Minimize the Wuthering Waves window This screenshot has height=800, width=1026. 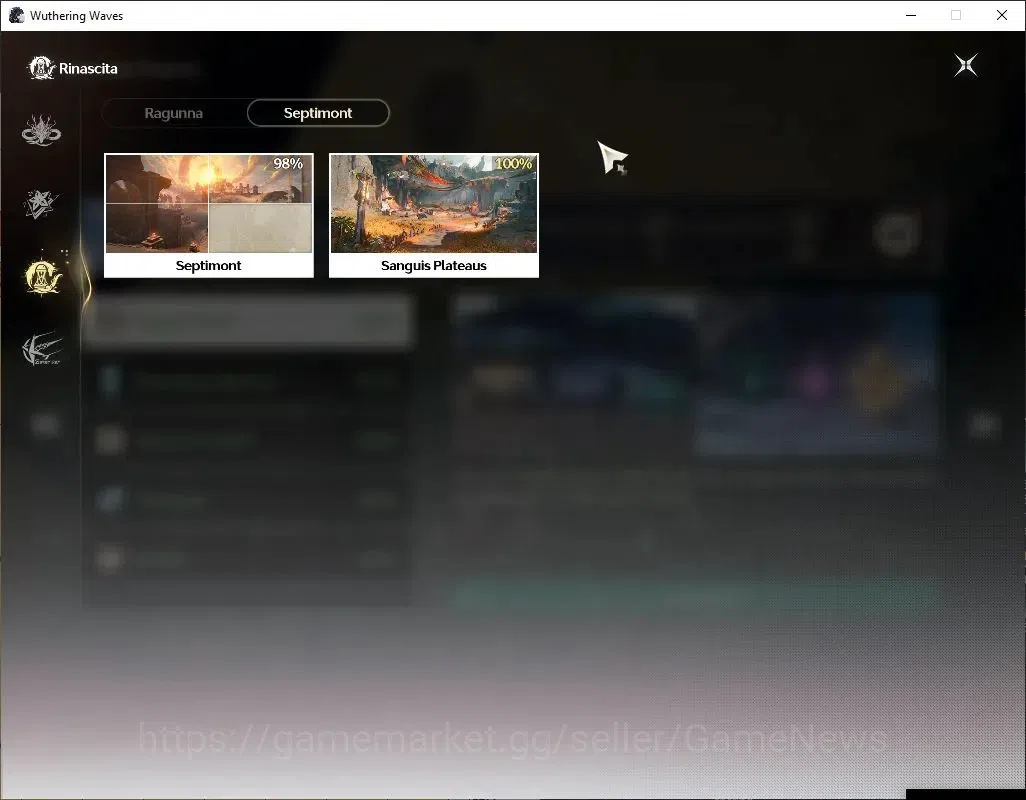(911, 15)
